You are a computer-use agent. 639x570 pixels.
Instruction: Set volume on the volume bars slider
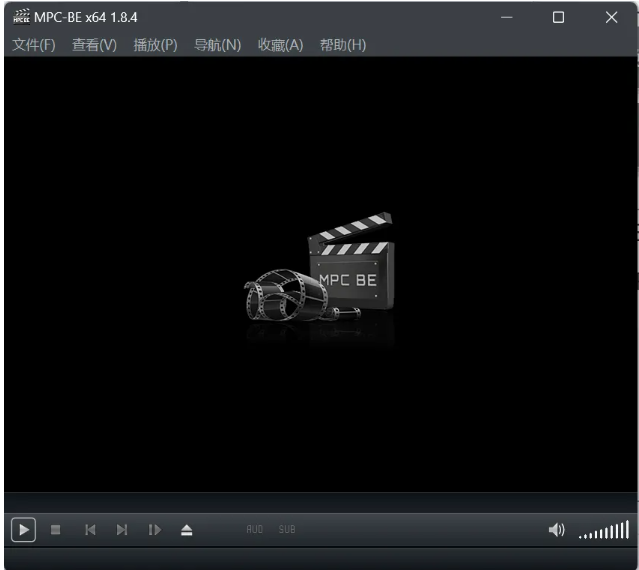[x=604, y=530]
